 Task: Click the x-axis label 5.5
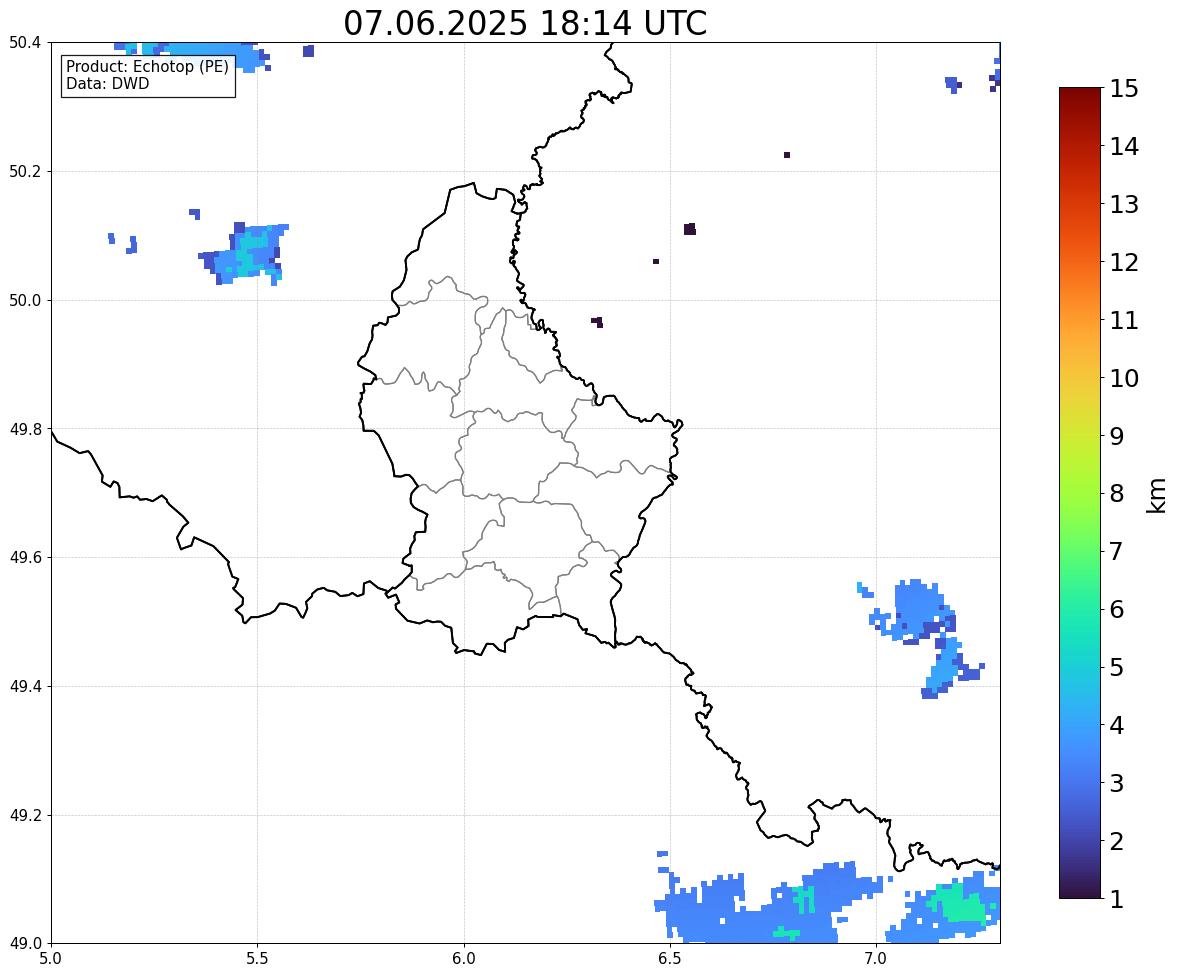tap(257, 959)
